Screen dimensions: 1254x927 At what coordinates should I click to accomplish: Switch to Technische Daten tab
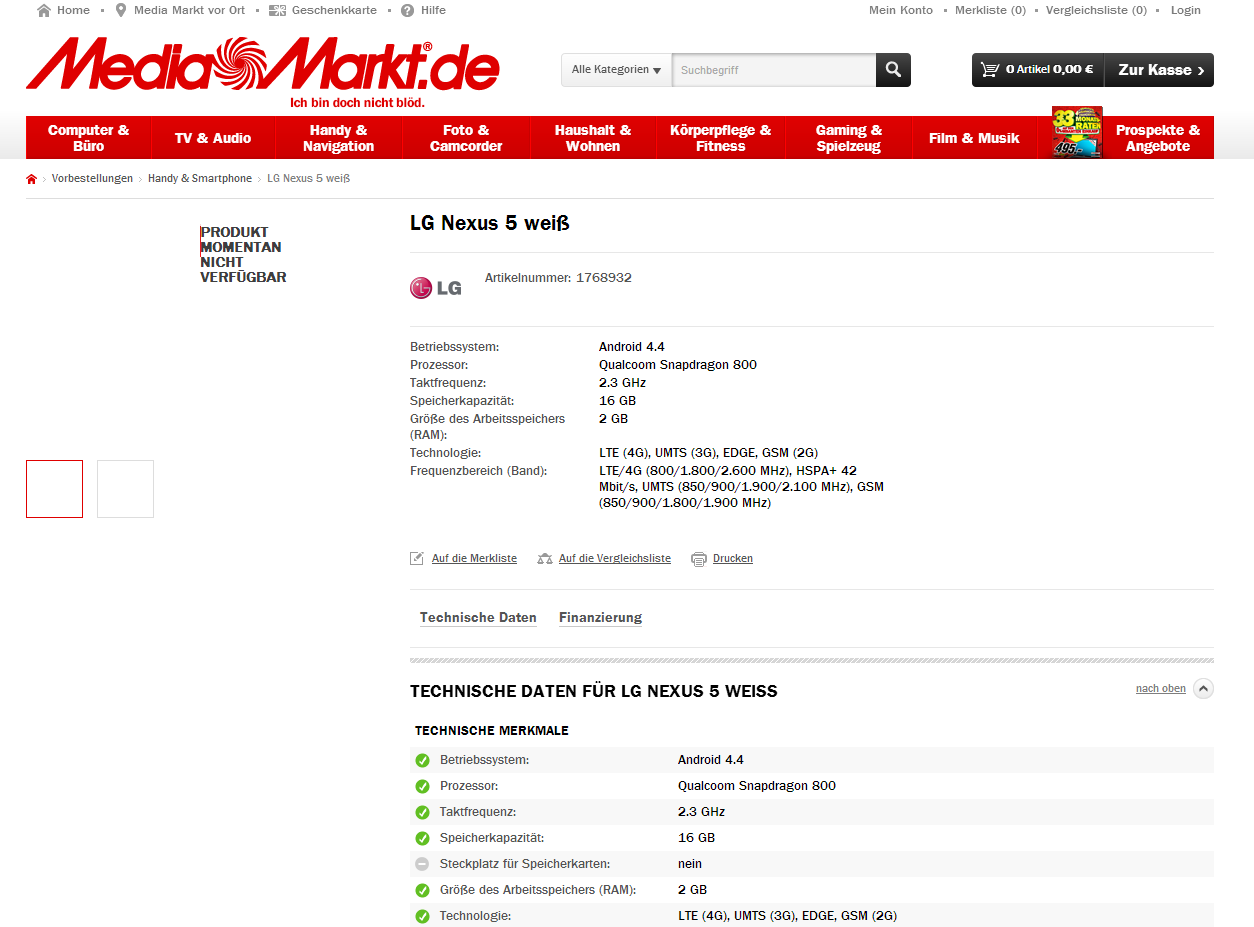pos(478,618)
